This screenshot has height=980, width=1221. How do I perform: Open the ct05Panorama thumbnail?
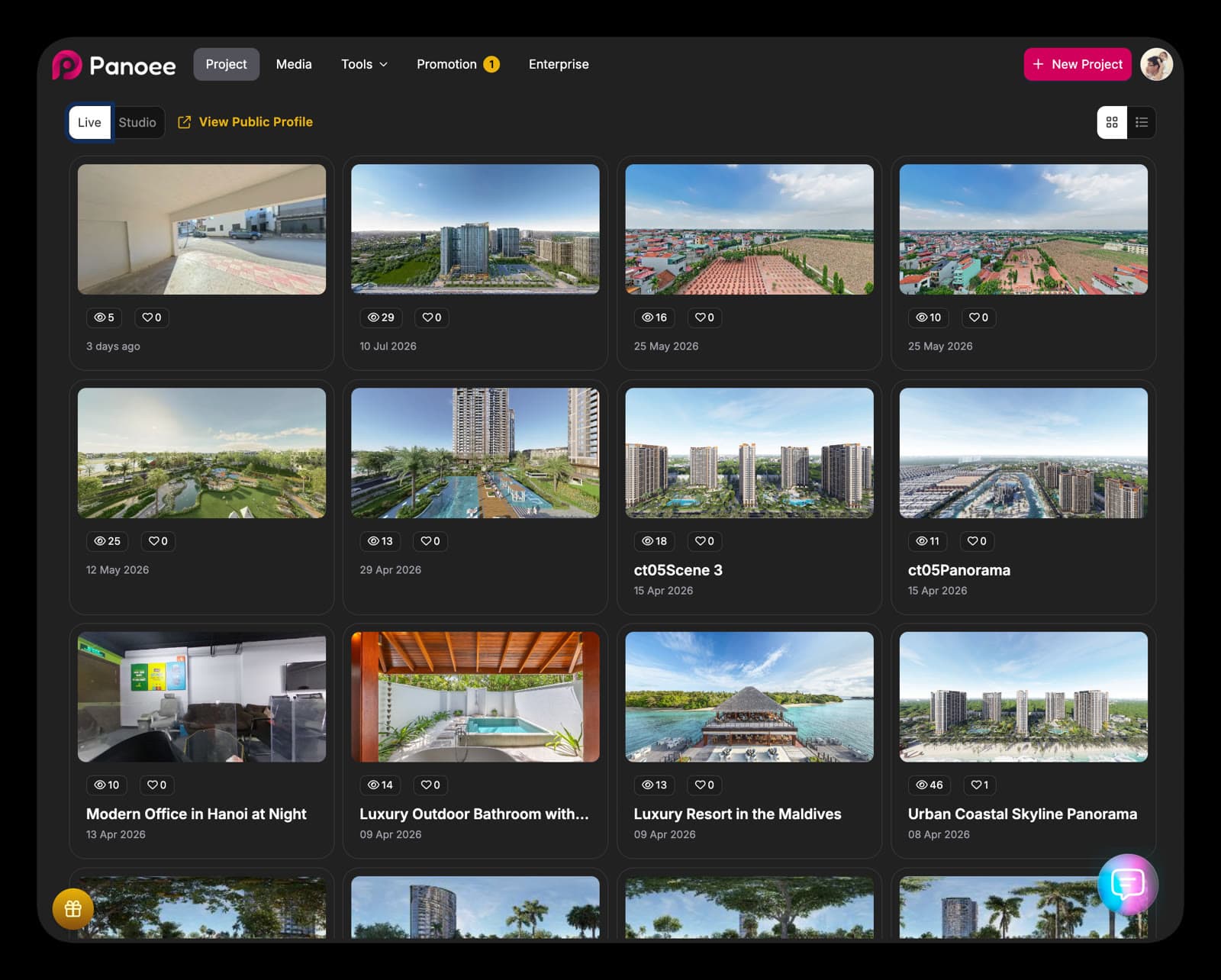[x=1023, y=453]
